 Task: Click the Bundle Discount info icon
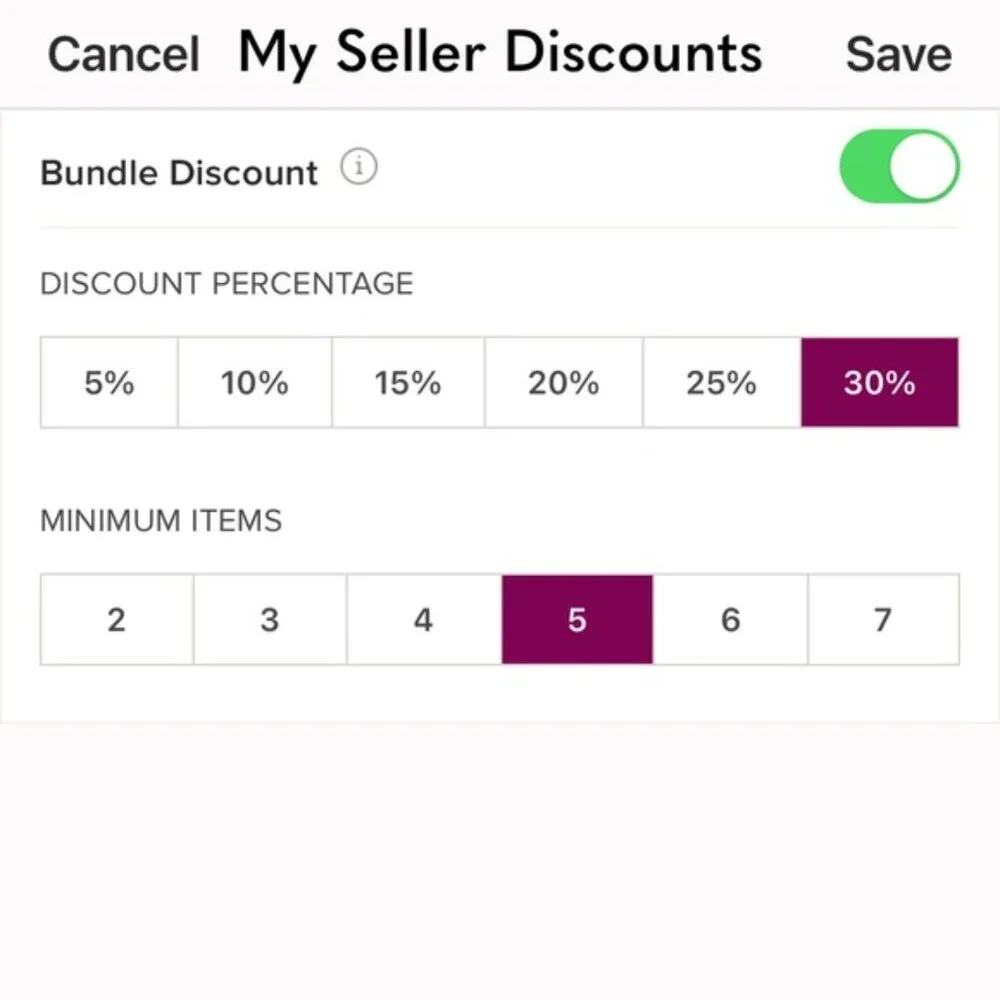point(359,168)
